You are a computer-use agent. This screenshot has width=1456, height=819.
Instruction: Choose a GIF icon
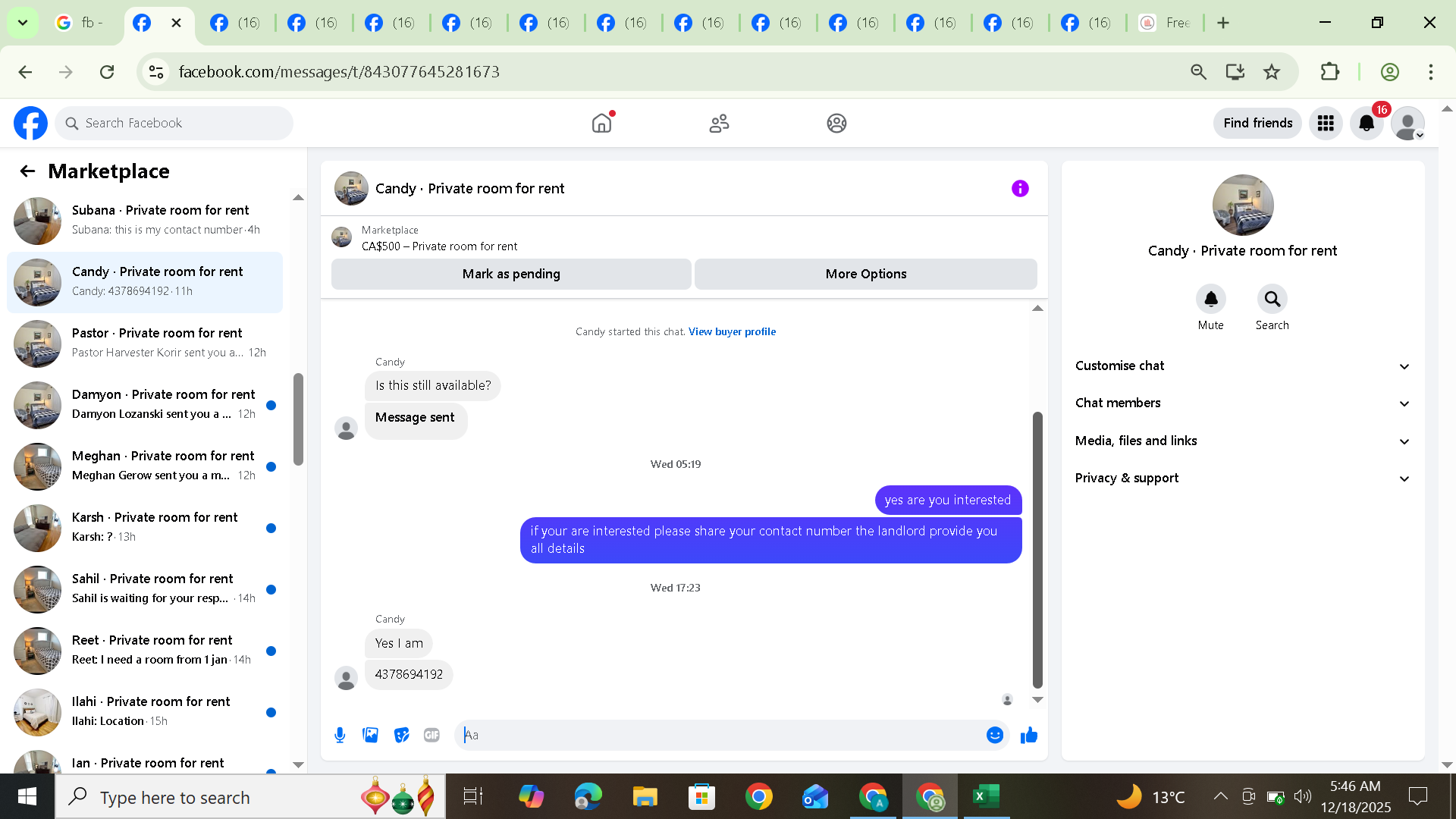coord(431,735)
